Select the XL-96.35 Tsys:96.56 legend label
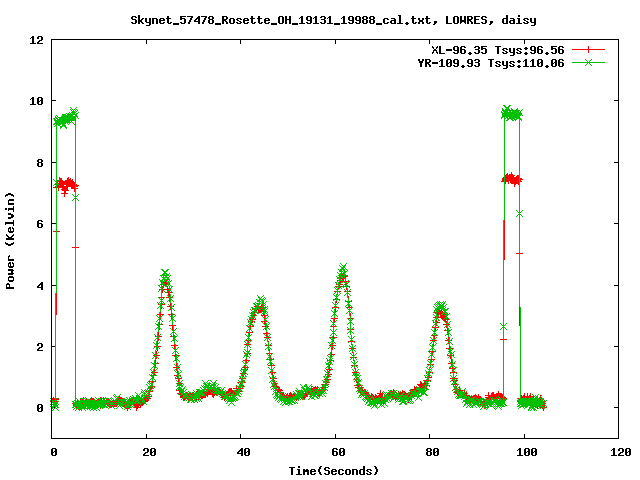Screen dimensions: 640x480 (498, 50)
